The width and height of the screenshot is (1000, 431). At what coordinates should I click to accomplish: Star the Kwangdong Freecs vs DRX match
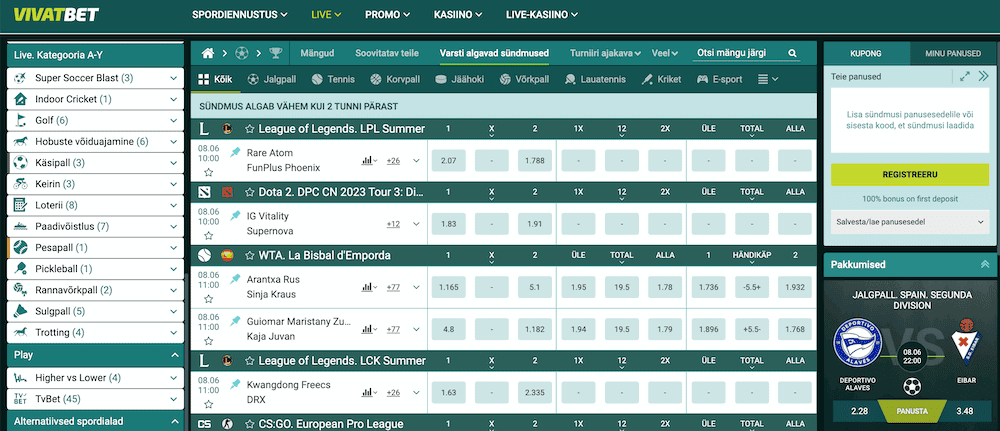[x=209, y=404]
